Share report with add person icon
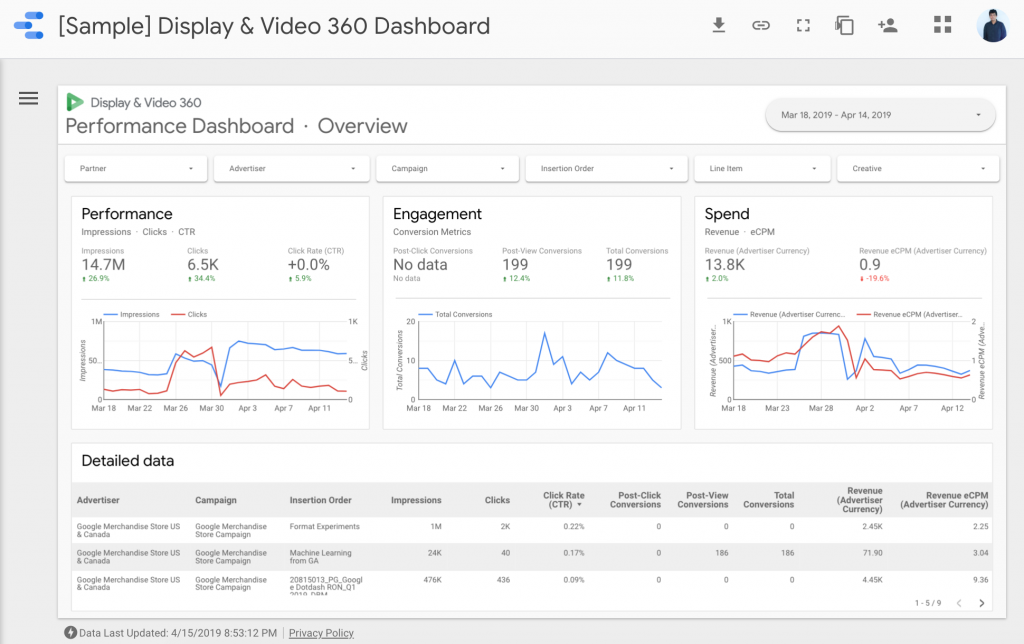Image resolution: width=1024 pixels, height=644 pixels. 888,25
